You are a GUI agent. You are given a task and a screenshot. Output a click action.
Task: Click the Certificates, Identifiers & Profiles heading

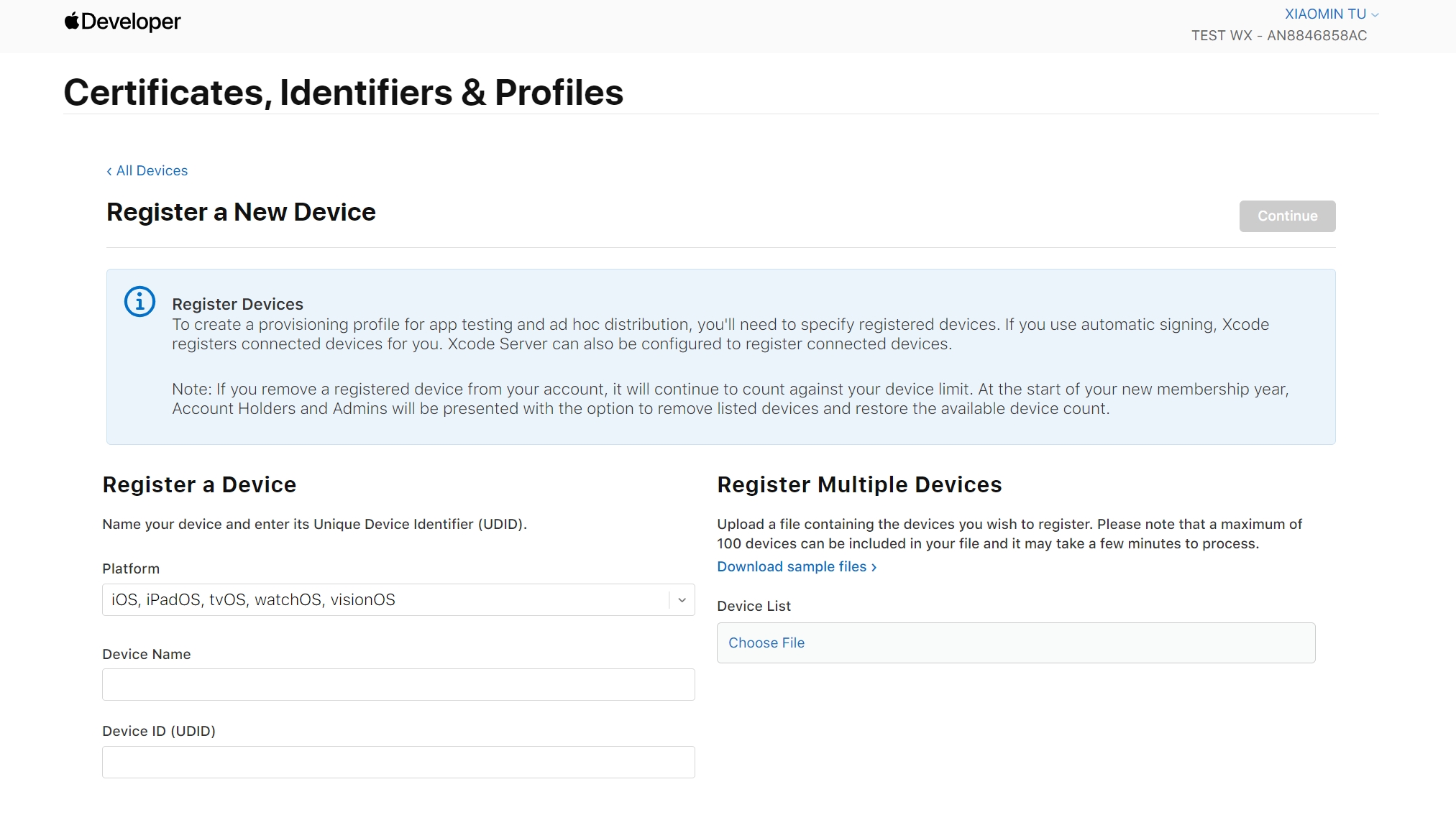pos(343,92)
